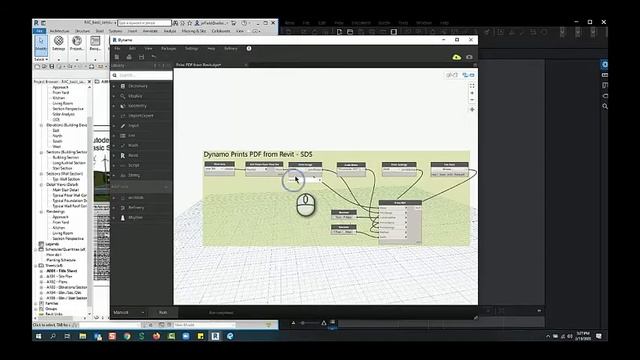Click the Windows Start button
The width and height of the screenshot is (640, 360).
(x=38, y=336)
